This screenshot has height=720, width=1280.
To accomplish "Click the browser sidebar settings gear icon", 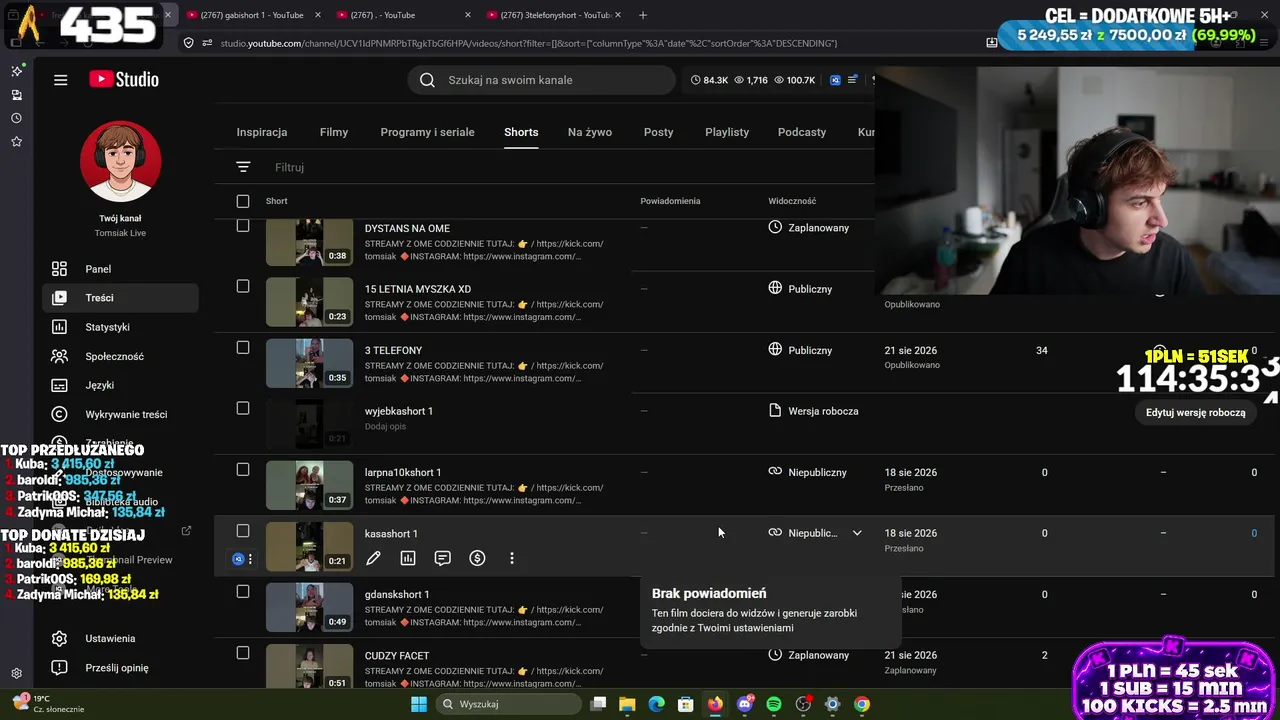I will (16, 674).
